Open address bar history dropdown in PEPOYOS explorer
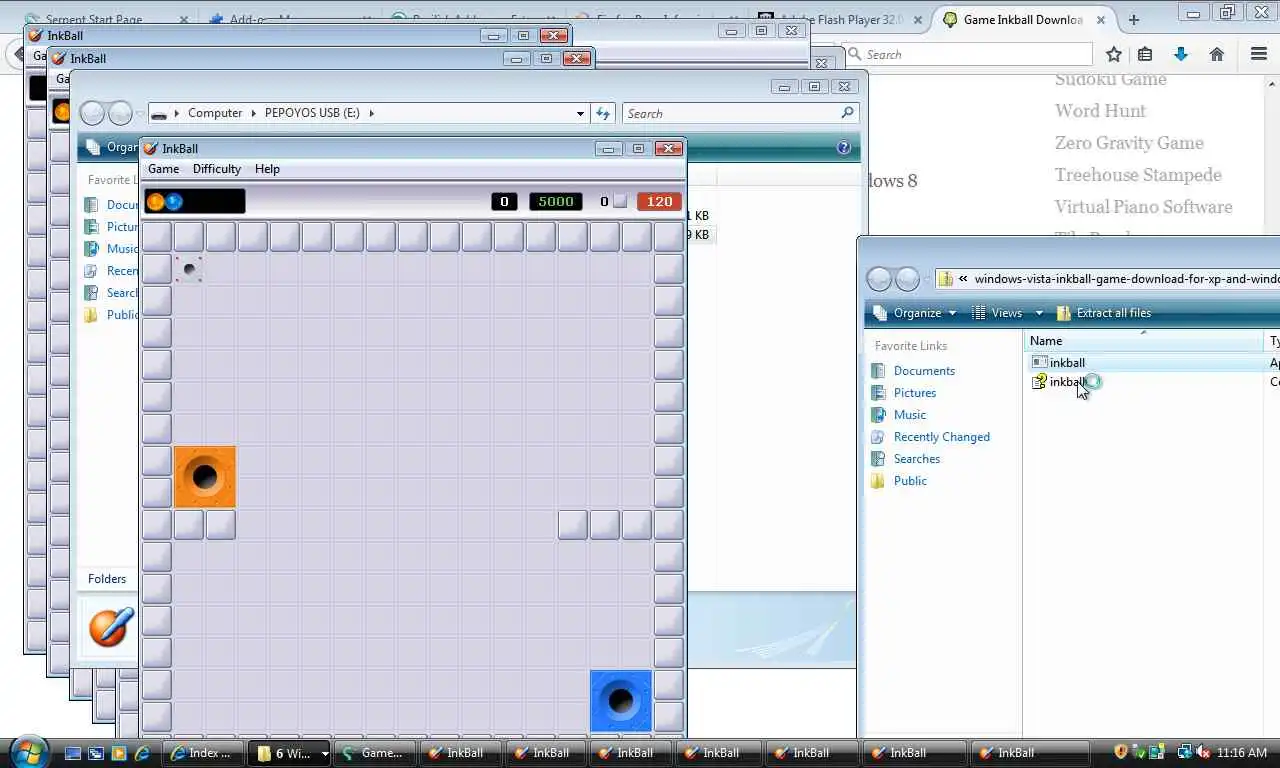1280x768 pixels. coord(580,113)
